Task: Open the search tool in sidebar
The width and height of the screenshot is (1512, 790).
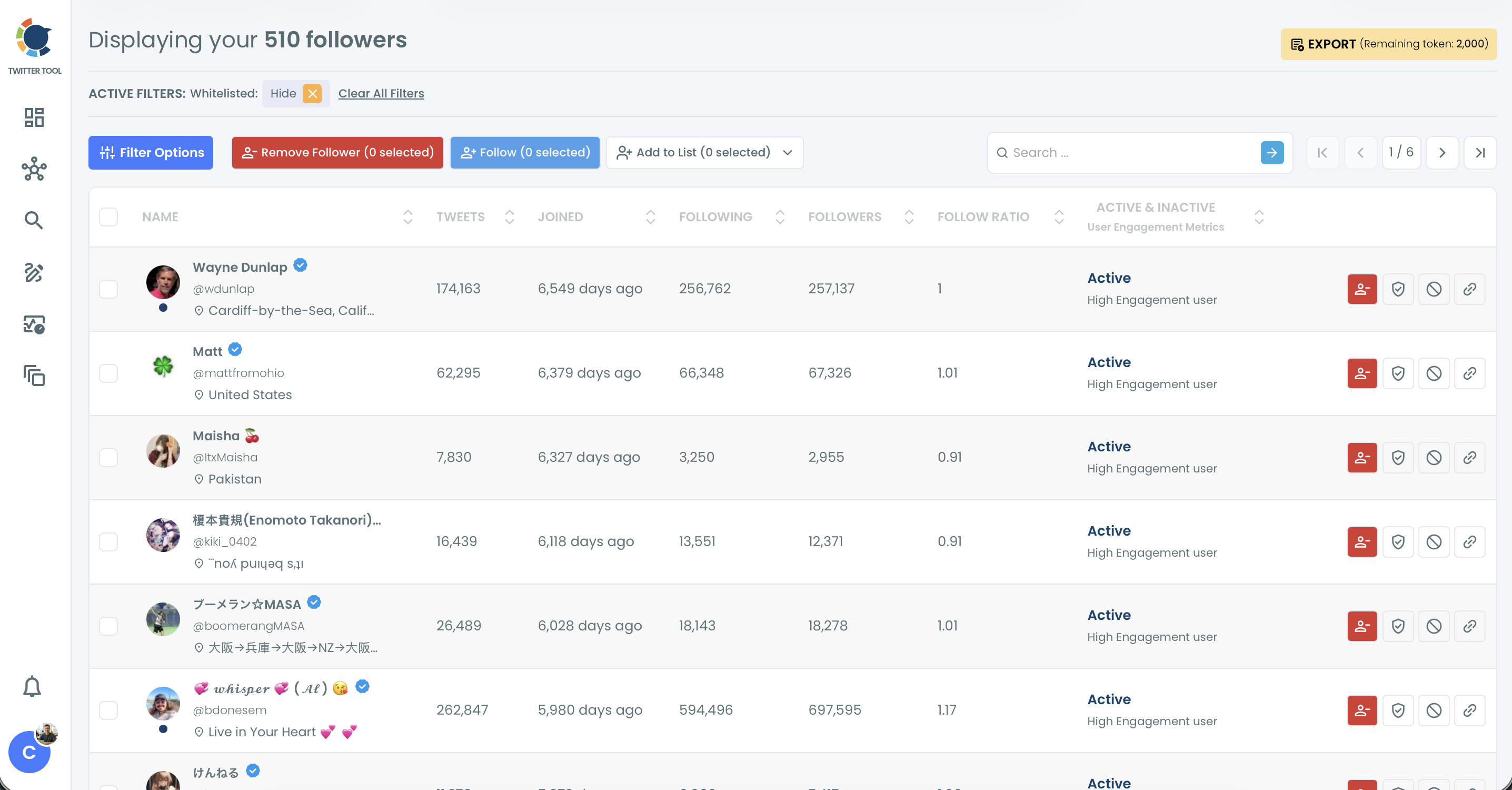Action: (34, 220)
